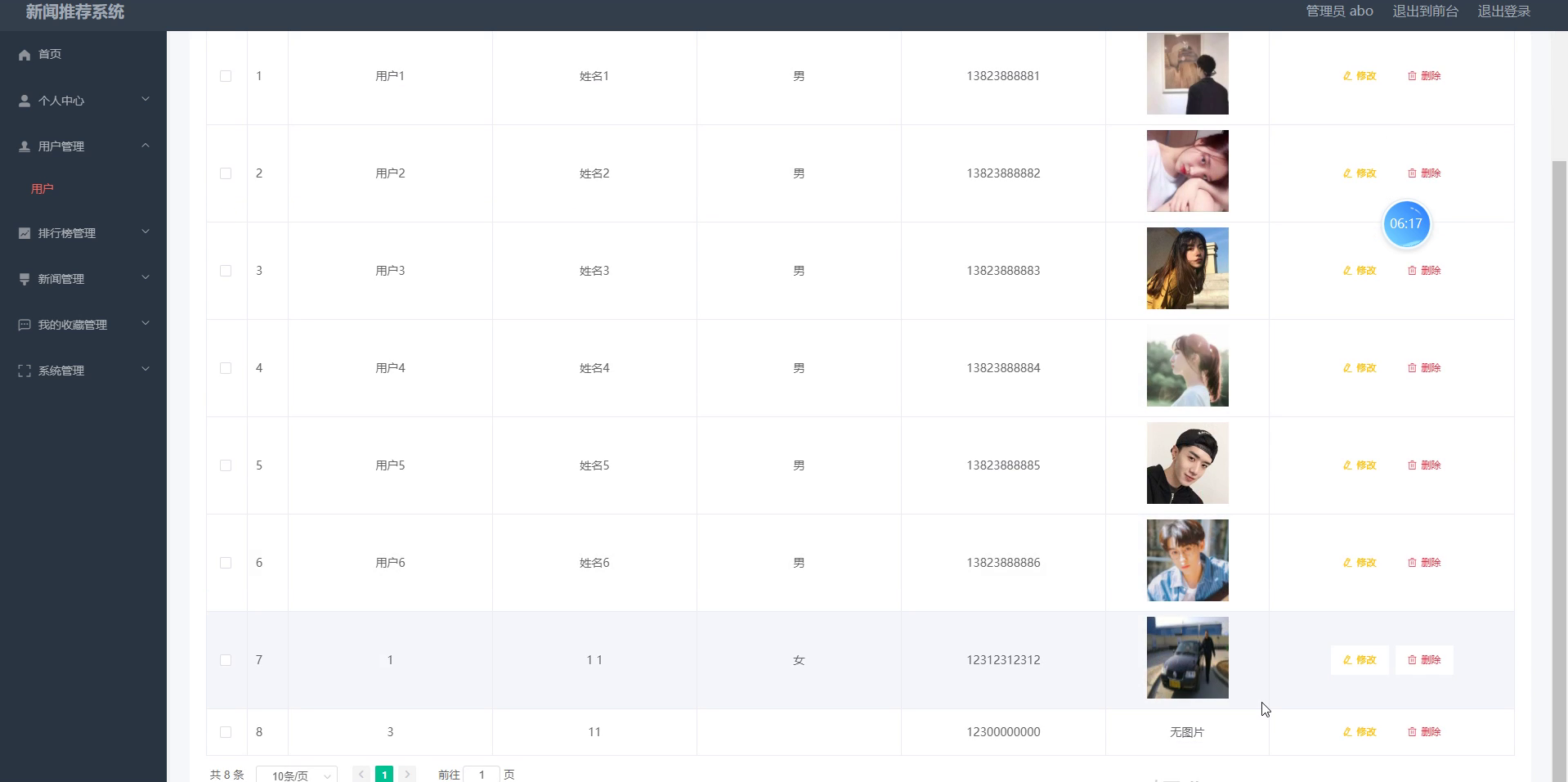Screen dimensions: 1568x782
Task: Edit user 用户6 with 修改
Action: (x=1360, y=563)
